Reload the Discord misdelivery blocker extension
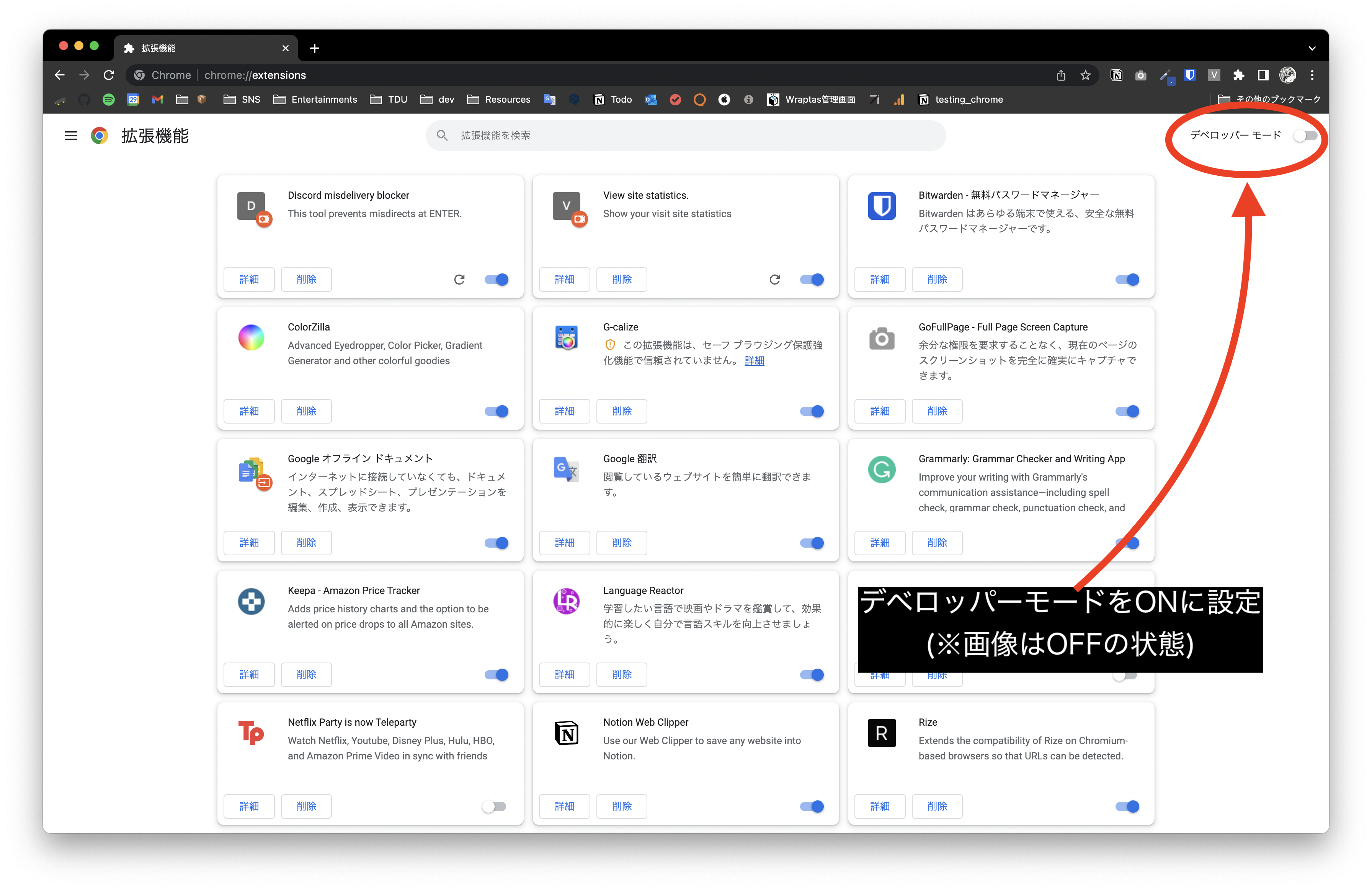Screen dimensions: 1372x890 pyautogui.click(x=459, y=280)
